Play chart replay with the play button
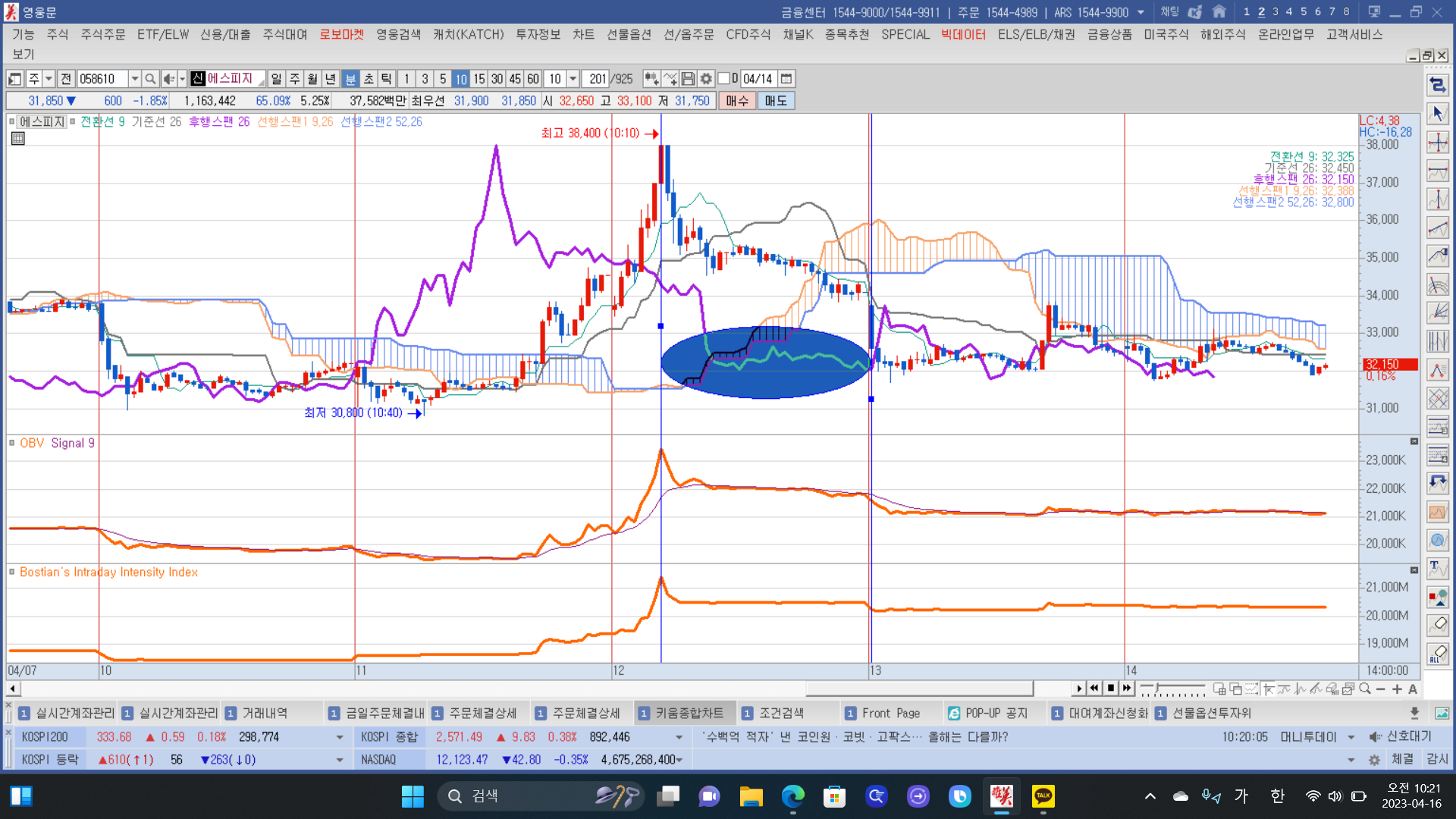Image resolution: width=1456 pixels, height=819 pixels. (1078, 689)
